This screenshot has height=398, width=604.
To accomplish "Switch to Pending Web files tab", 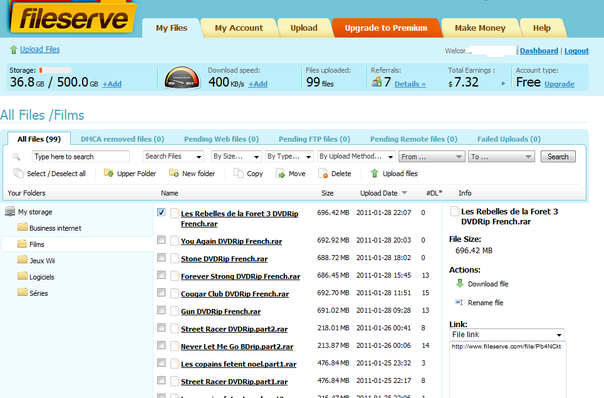I will (x=221, y=139).
